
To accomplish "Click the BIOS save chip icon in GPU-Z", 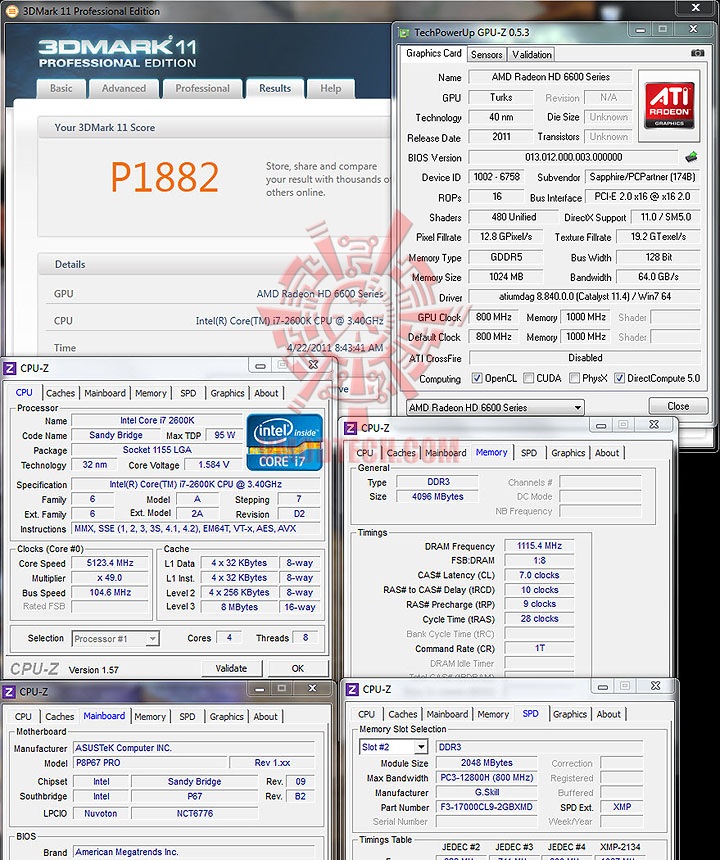I will [x=691, y=157].
